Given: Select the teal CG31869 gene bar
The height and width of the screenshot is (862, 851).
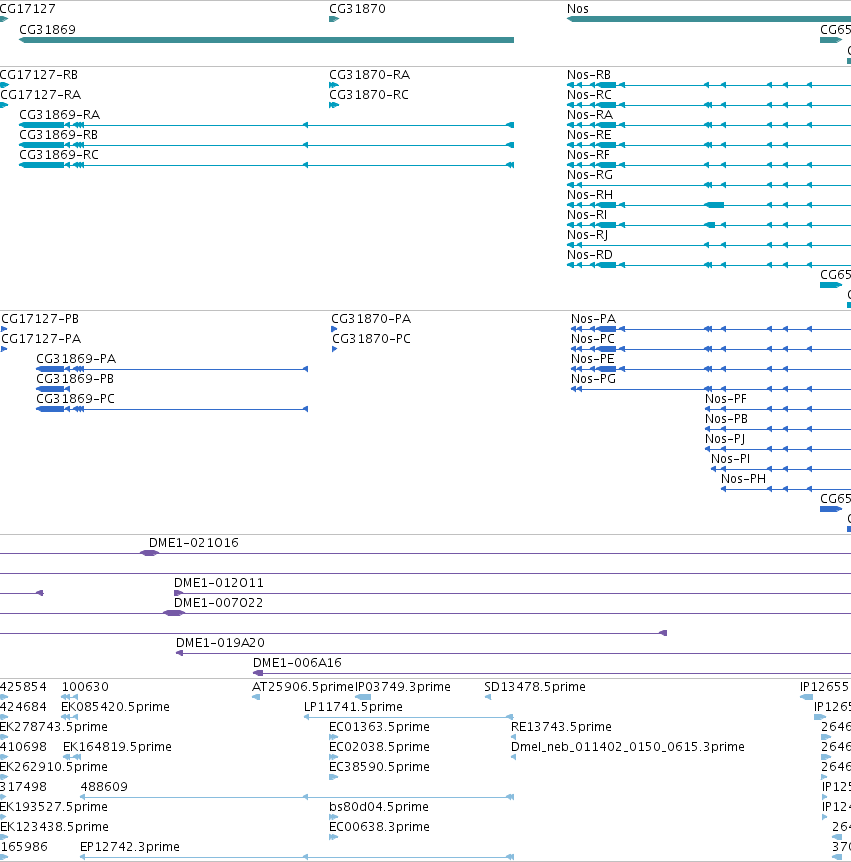Looking at the screenshot, I should coord(267,40).
